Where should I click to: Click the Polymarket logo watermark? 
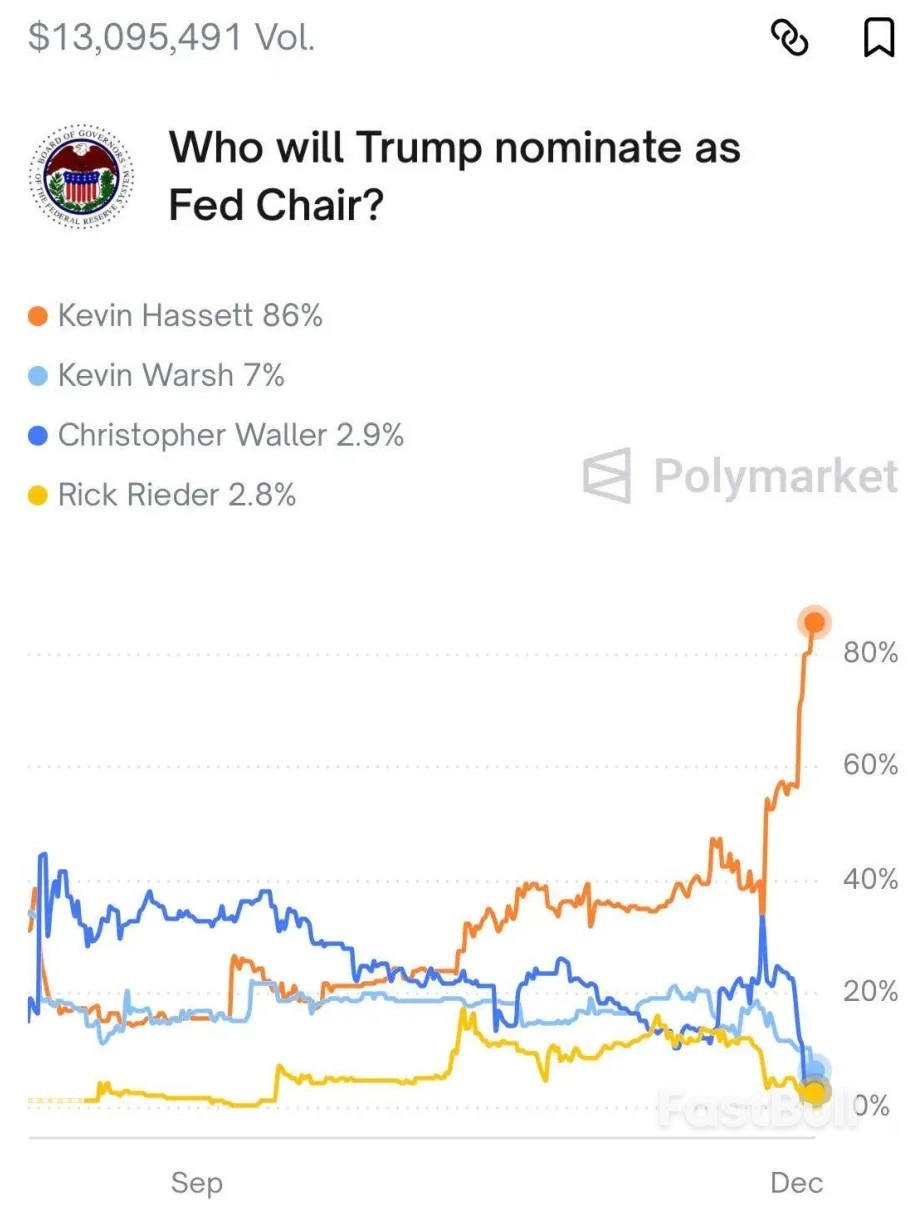click(x=740, y=475)
